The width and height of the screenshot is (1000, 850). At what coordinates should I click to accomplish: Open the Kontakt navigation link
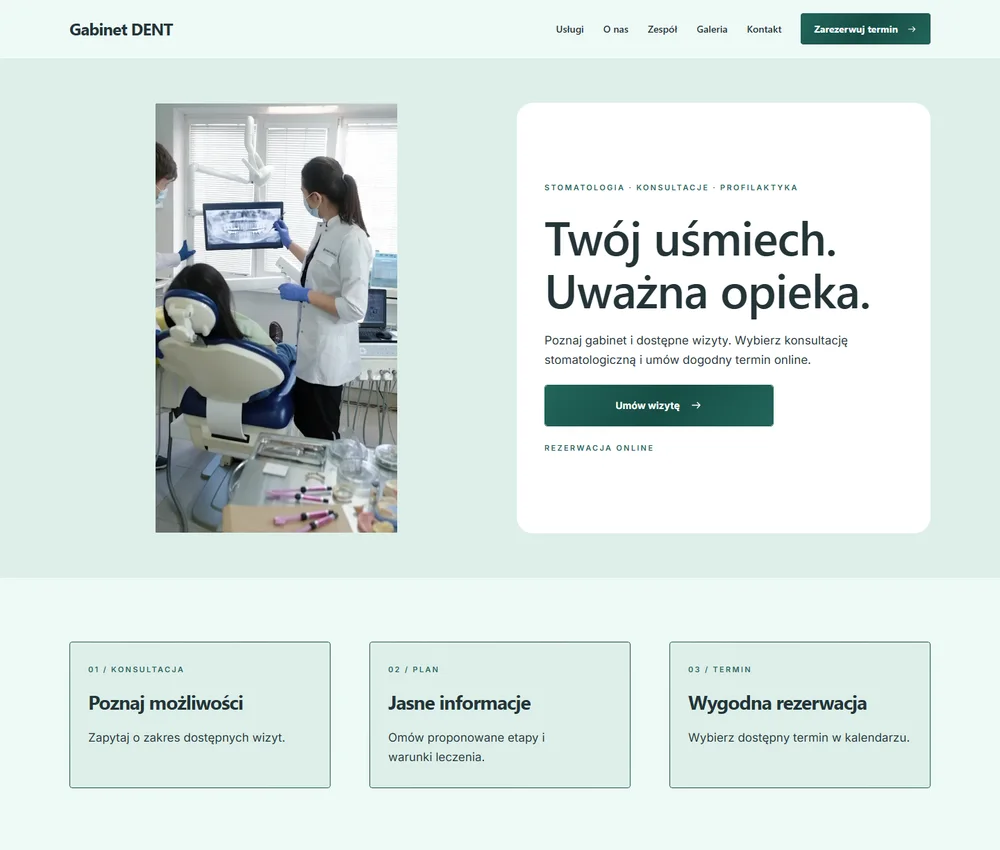coord(764,29)
